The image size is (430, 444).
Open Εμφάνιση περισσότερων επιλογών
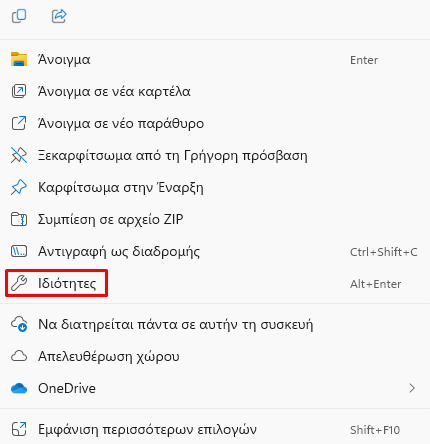215,429
